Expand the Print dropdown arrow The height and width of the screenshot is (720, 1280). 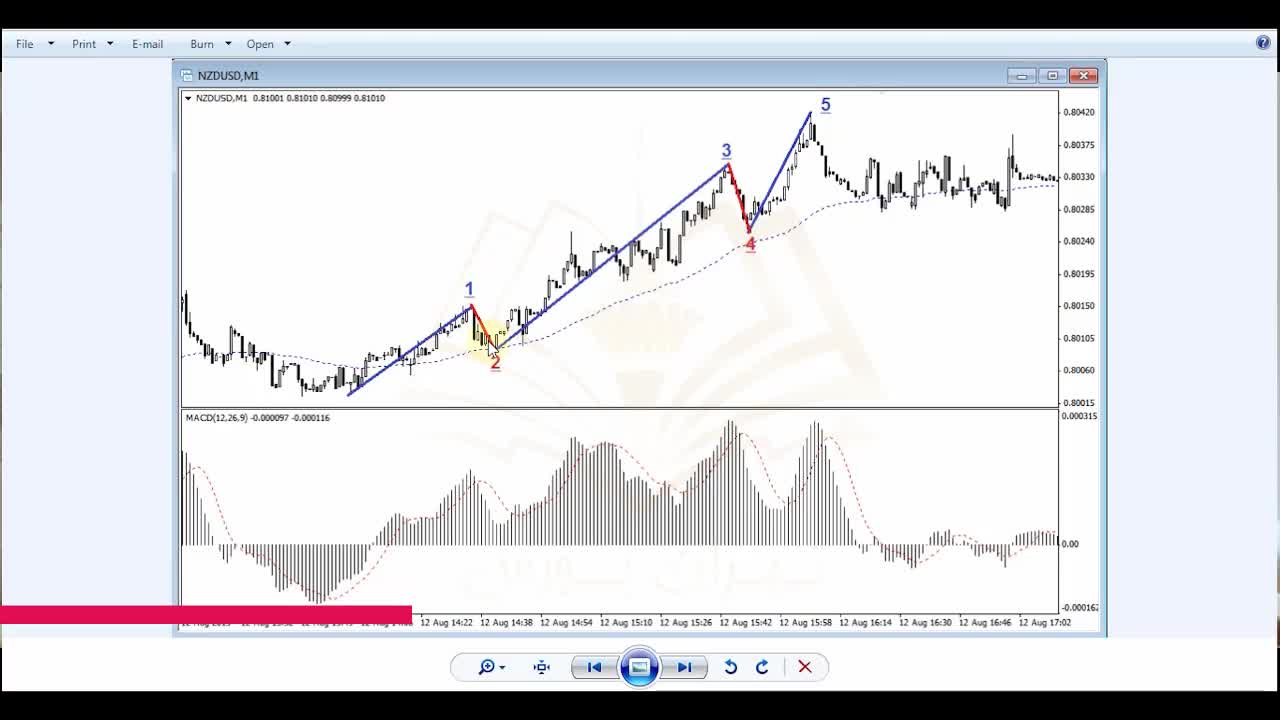(110, 44)
